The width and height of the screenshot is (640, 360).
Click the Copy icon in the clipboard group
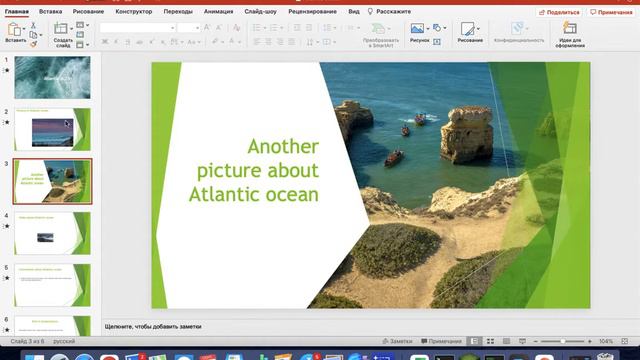33,35
